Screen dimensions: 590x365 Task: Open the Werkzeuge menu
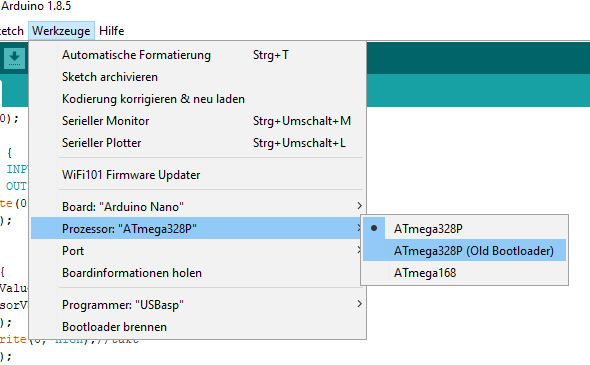click(61, 31)
